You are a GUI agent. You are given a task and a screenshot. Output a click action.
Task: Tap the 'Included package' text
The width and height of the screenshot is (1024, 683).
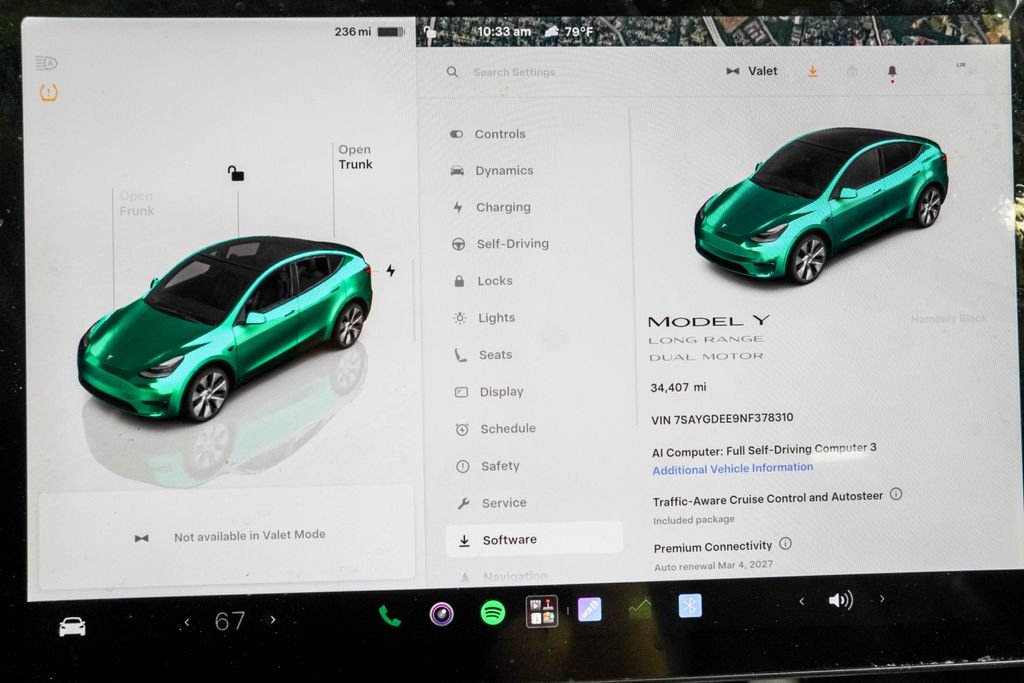694,520
